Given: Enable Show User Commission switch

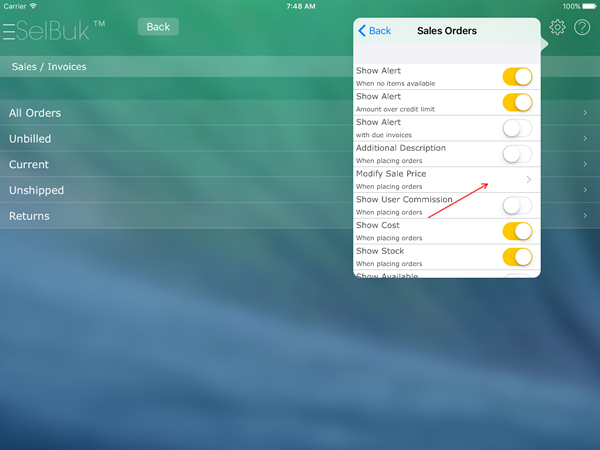Looking at the screenshot, I should (x=516, y=206).
